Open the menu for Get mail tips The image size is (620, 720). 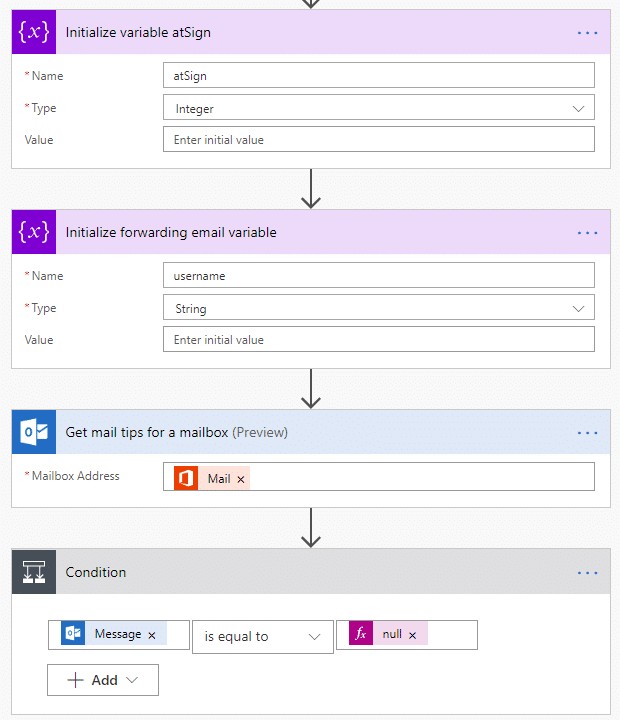click(587, 433)
